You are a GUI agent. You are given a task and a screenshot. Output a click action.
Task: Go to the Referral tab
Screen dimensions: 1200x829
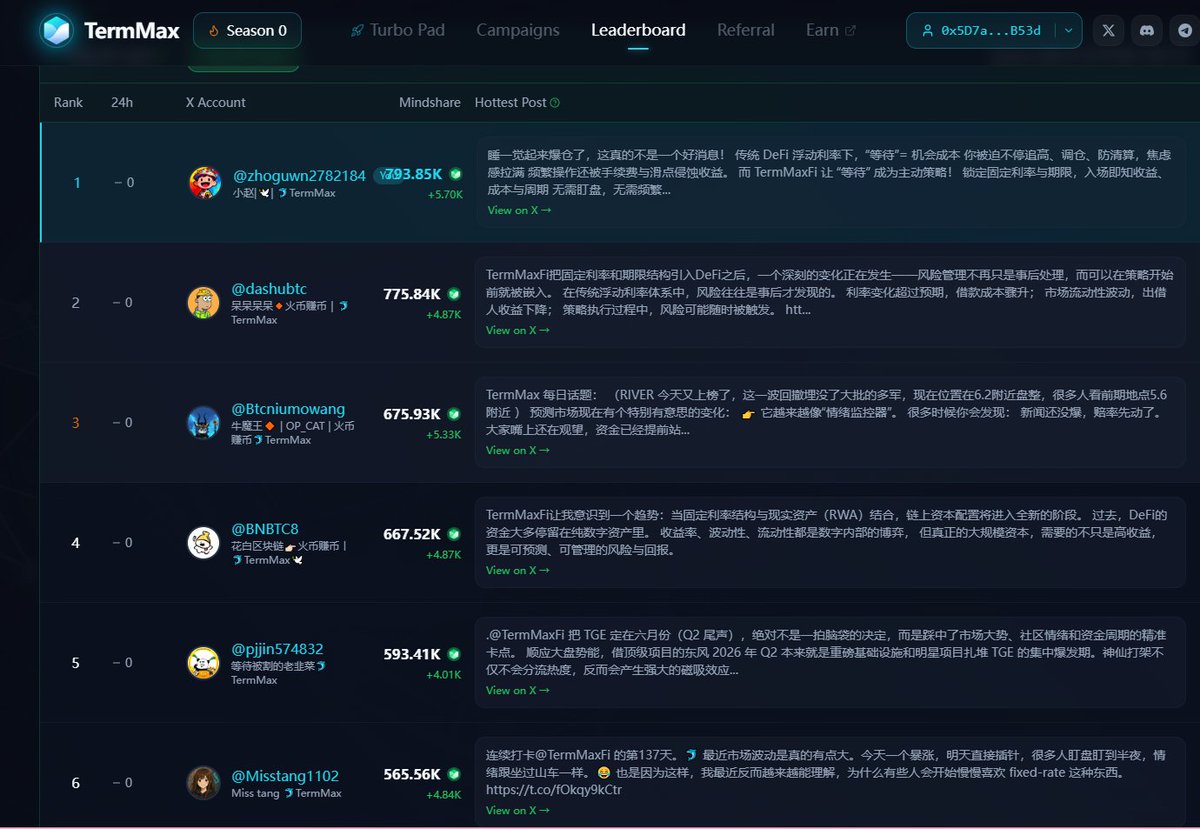pos(746,30)
